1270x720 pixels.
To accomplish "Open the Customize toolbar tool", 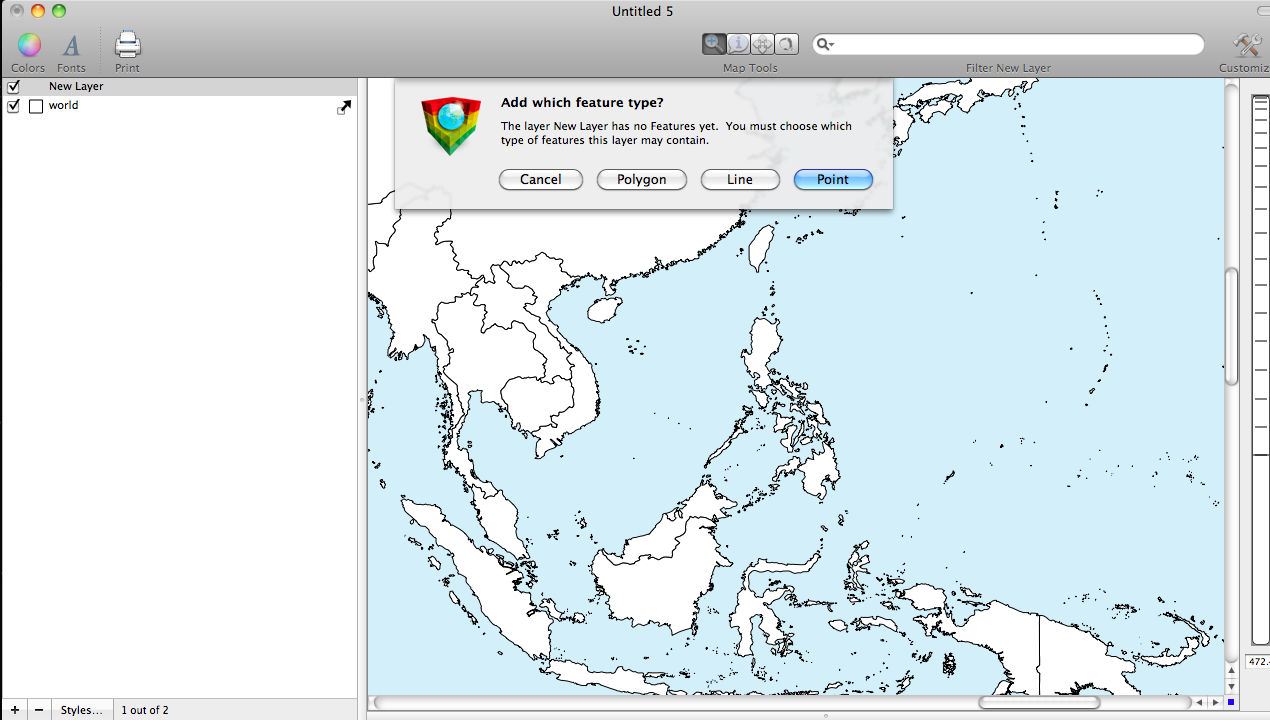I will pos(1246,45).
